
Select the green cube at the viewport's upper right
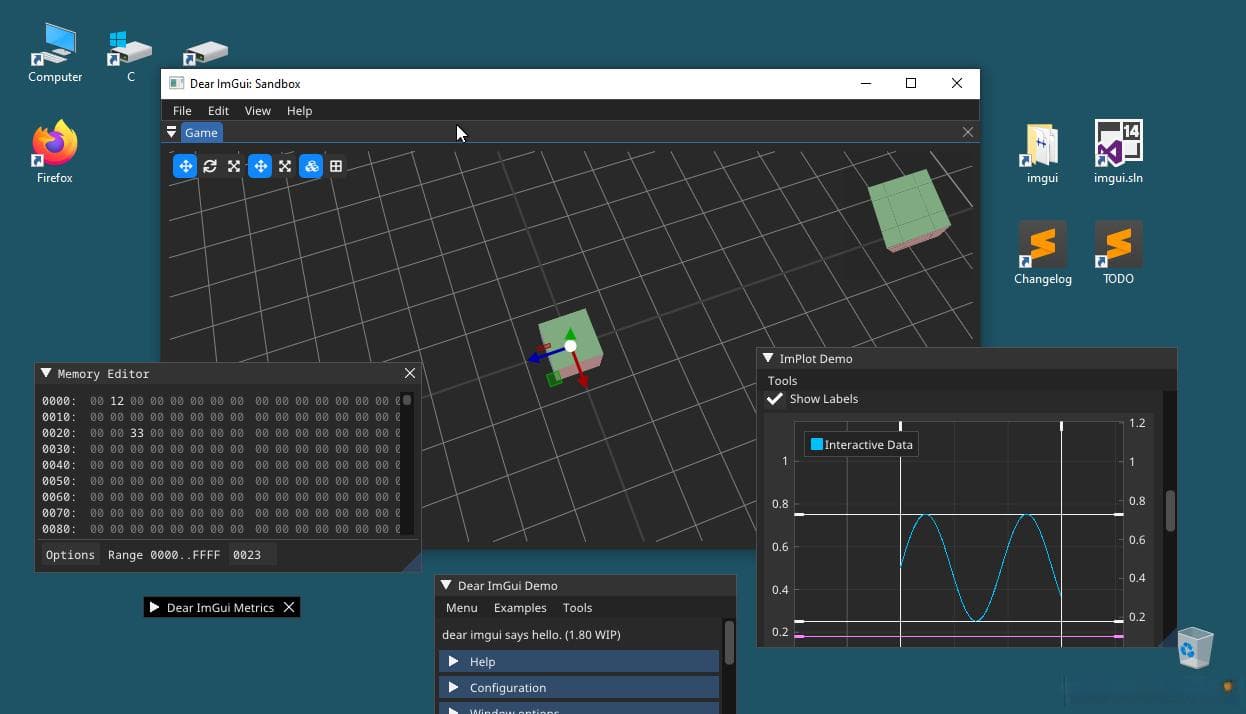pyautogui.click(x=907, y=208)
